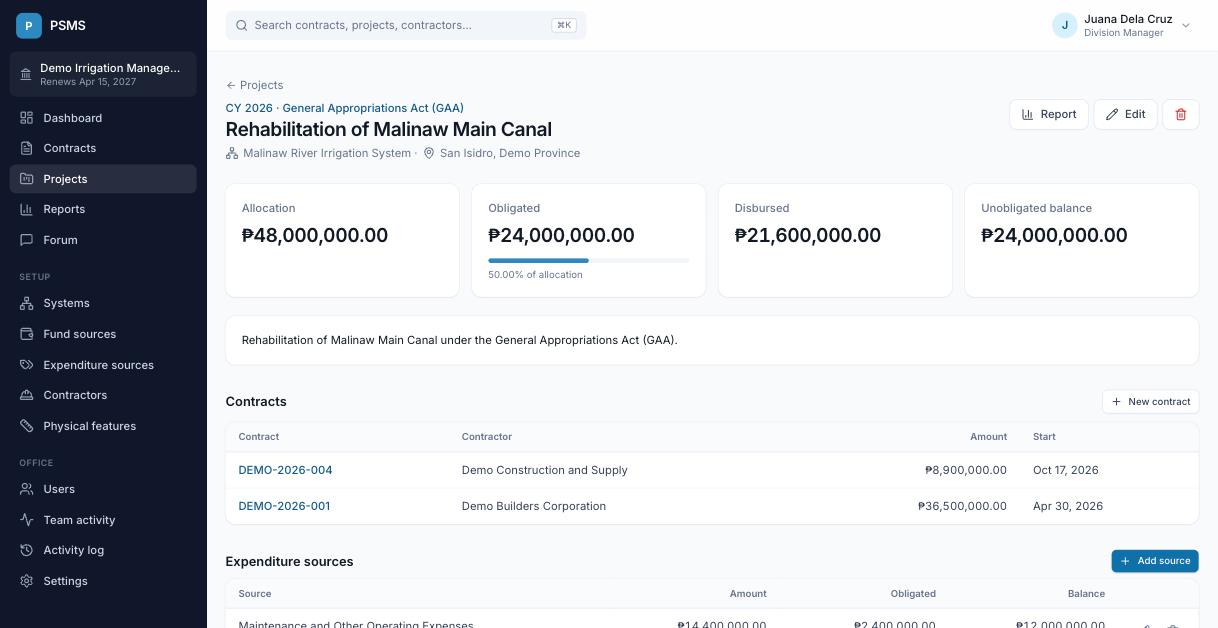Click the Obligated progress bar

coord(588,260)
